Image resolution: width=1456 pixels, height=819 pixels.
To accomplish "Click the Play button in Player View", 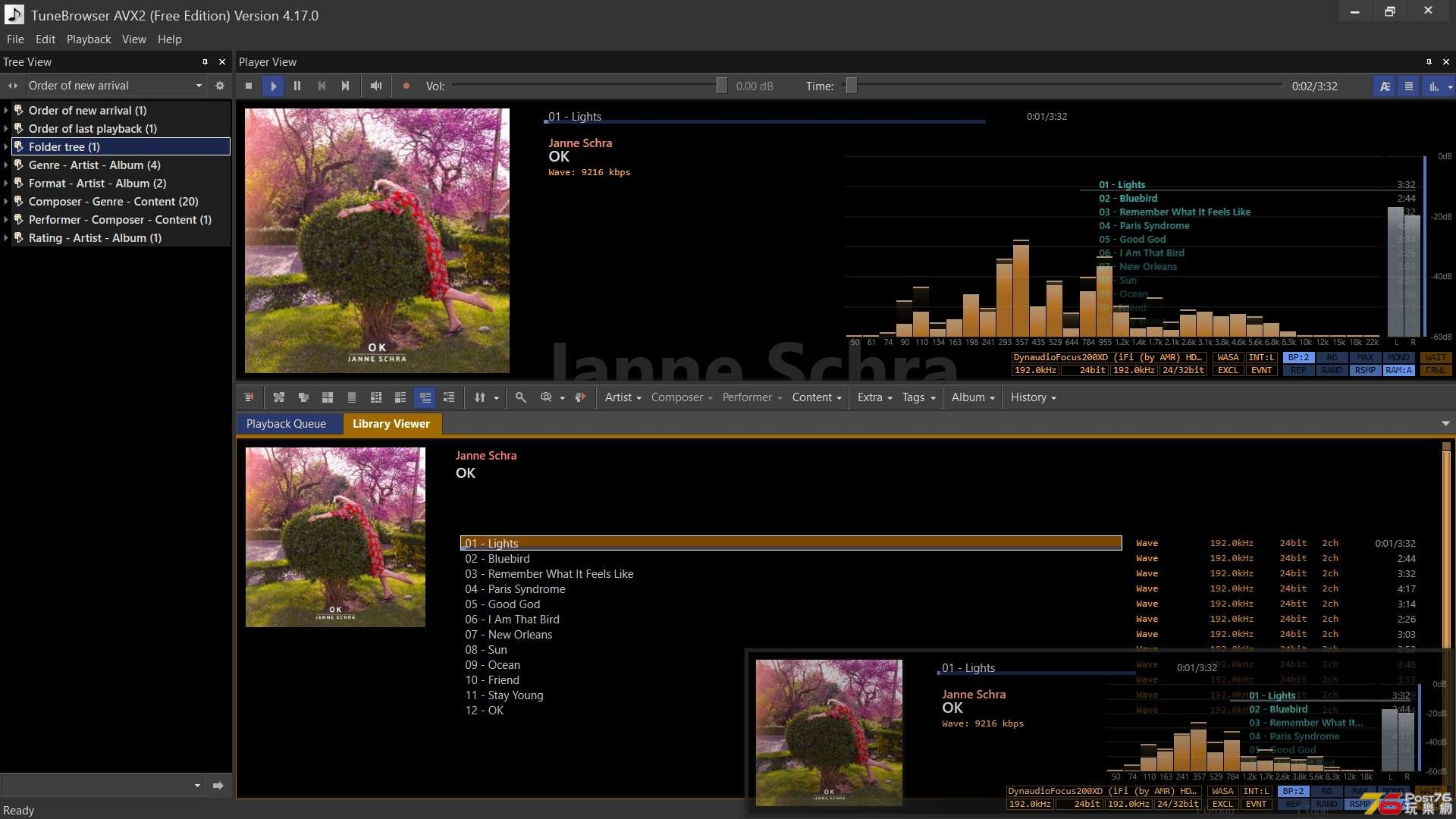I will coord(273,86).
